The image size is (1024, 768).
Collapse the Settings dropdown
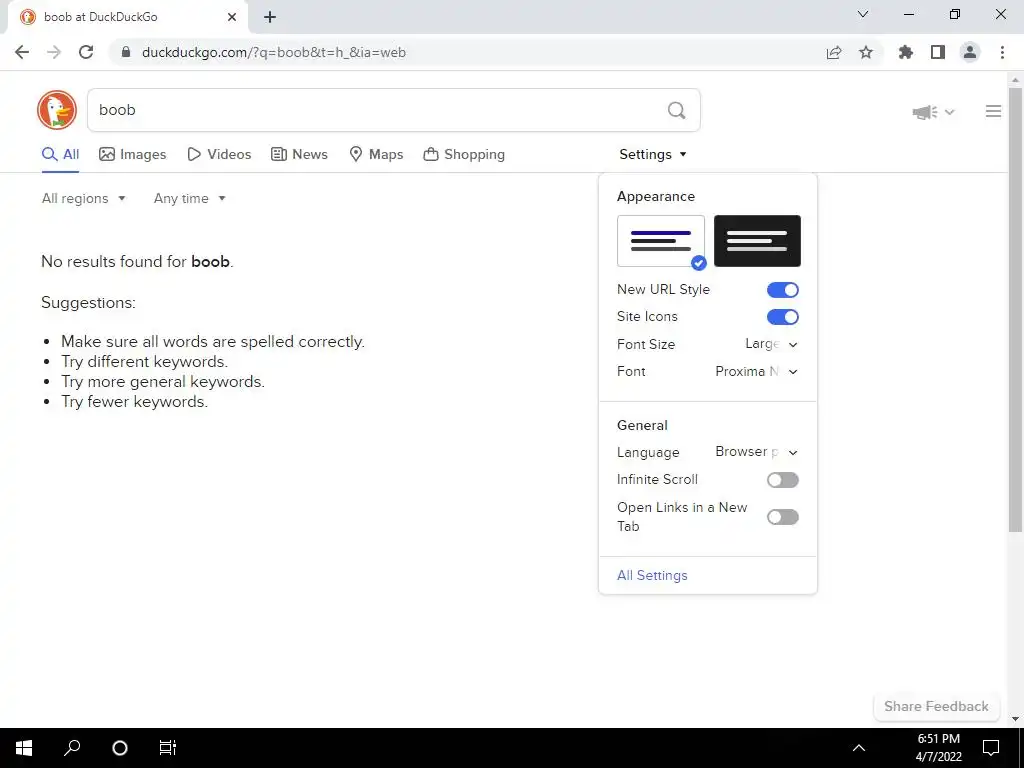pos(653,154)
